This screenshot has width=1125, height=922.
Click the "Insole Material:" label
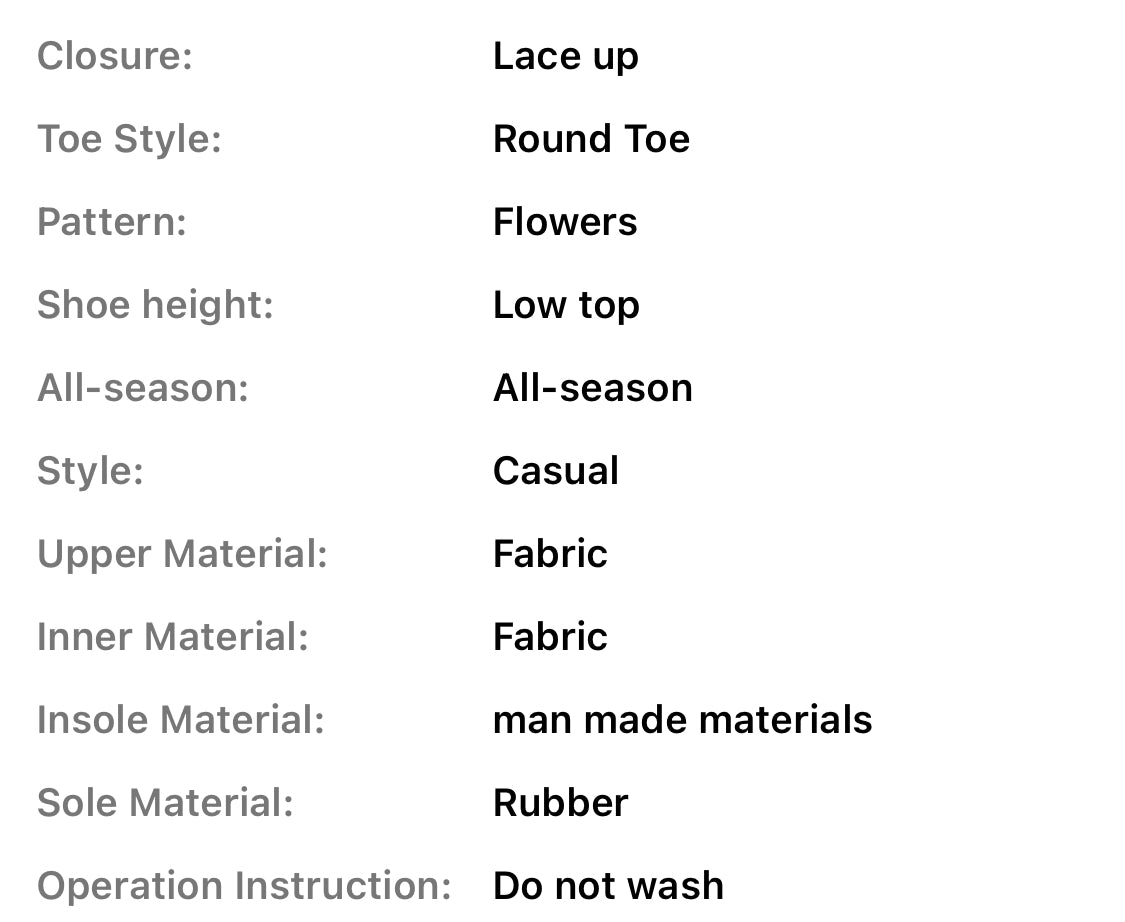point(181,720)
